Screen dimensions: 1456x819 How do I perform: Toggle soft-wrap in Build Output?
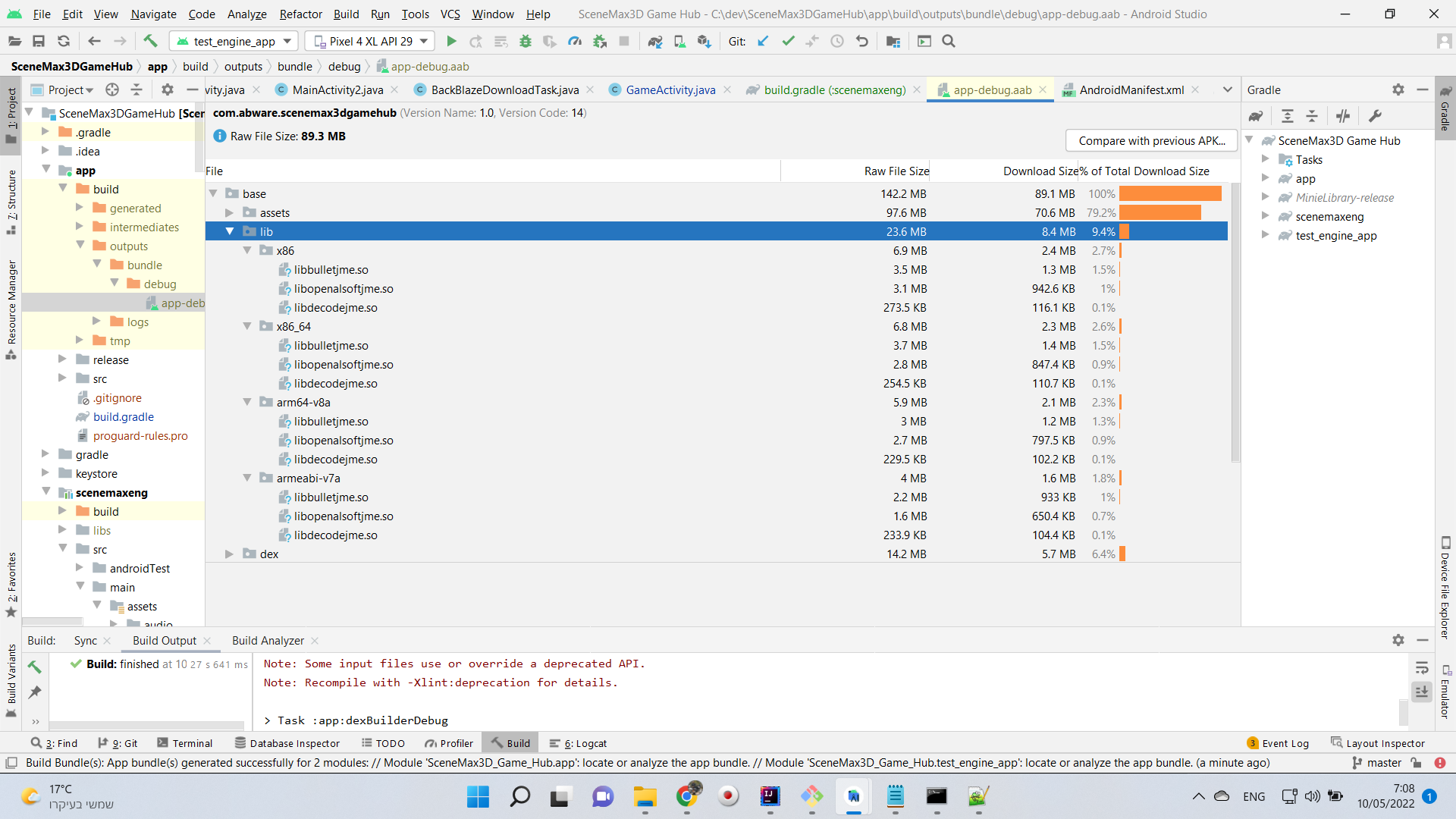pyautogui.click(x=1422, y=668)
